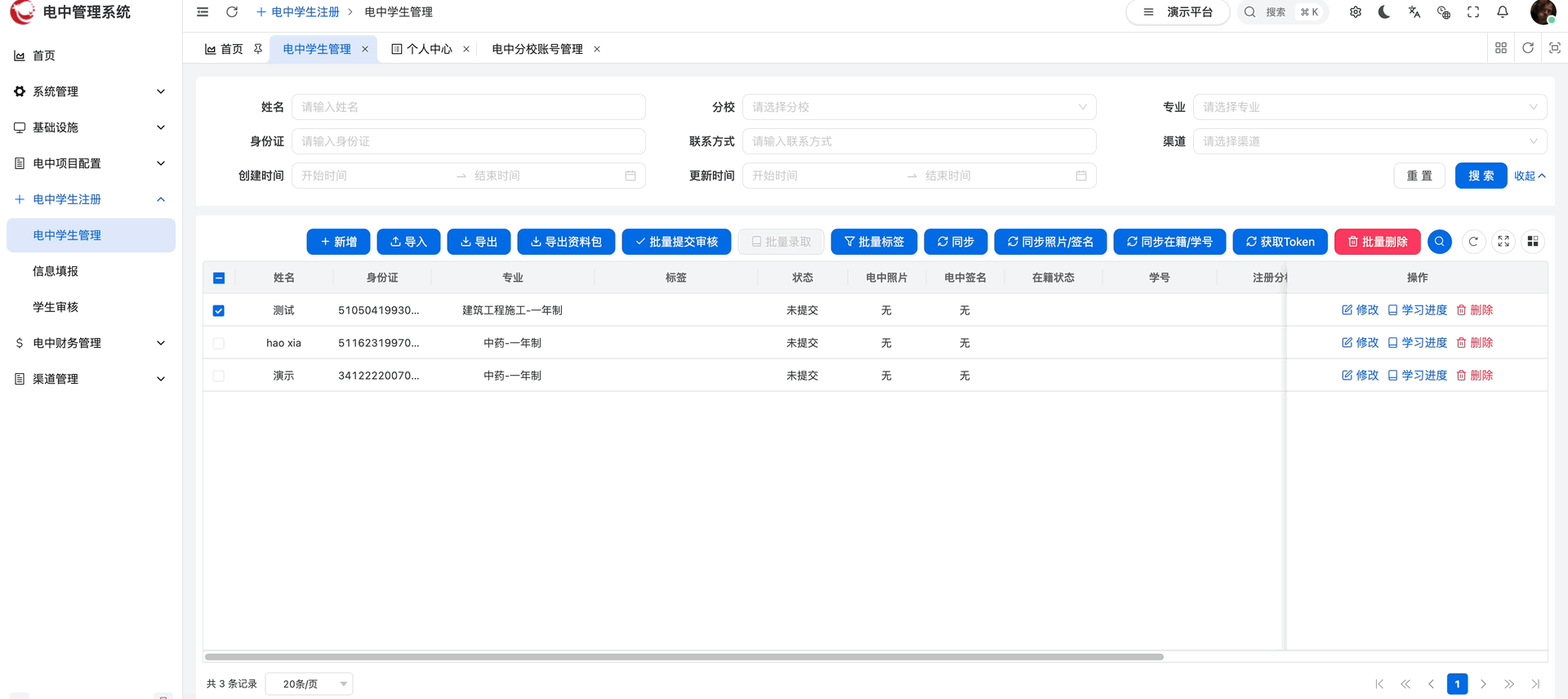Expand 渠道管理 menu
This screenshot has height=699, width=1568.
click(x=91, y=379)
